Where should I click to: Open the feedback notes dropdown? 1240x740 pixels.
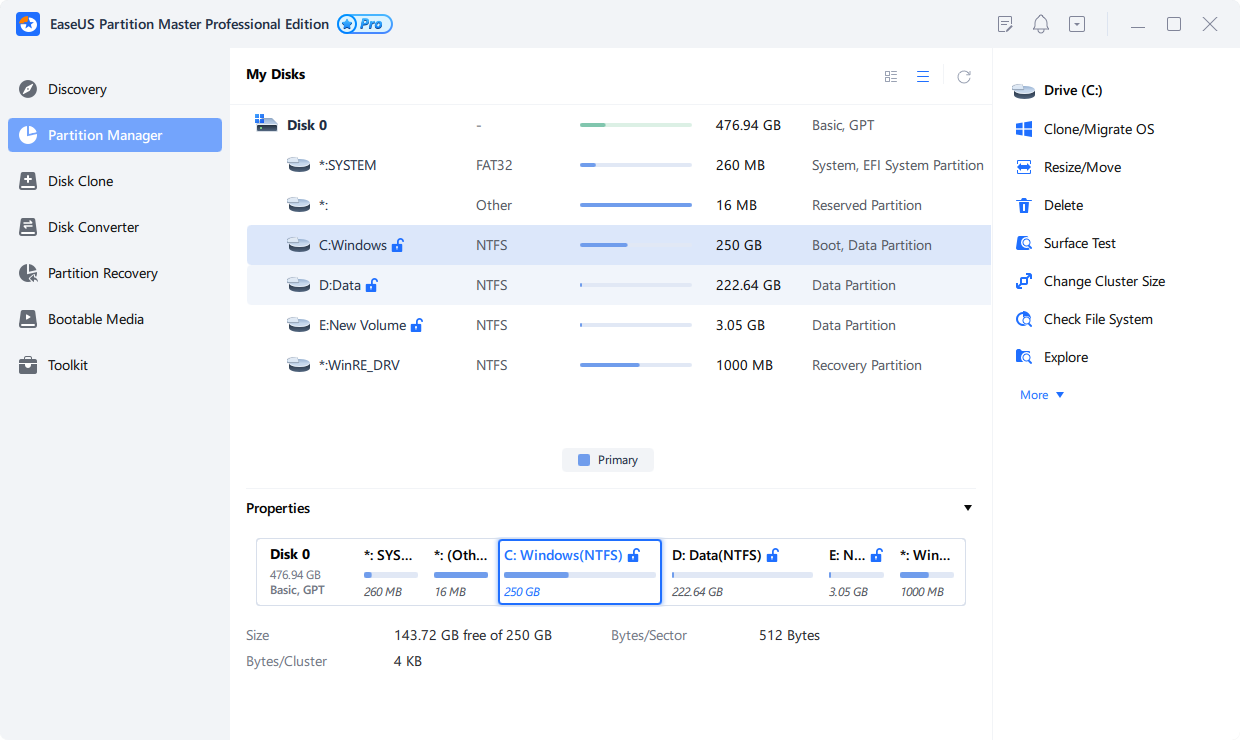(1004, 23)
